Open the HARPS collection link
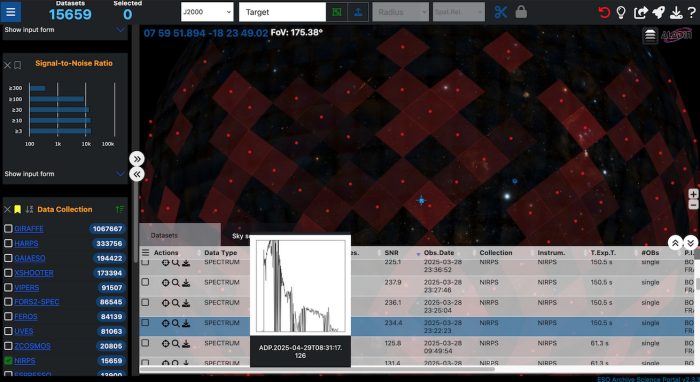Viewport: 700px width, 382px height. [x=26, y=243]
